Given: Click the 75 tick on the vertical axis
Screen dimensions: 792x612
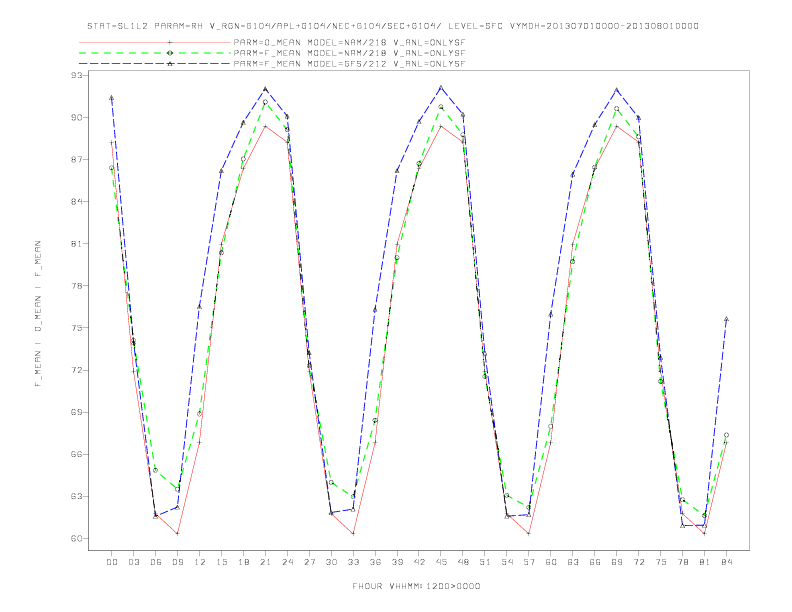Looking at the screenshot, I should pos(78,328).
